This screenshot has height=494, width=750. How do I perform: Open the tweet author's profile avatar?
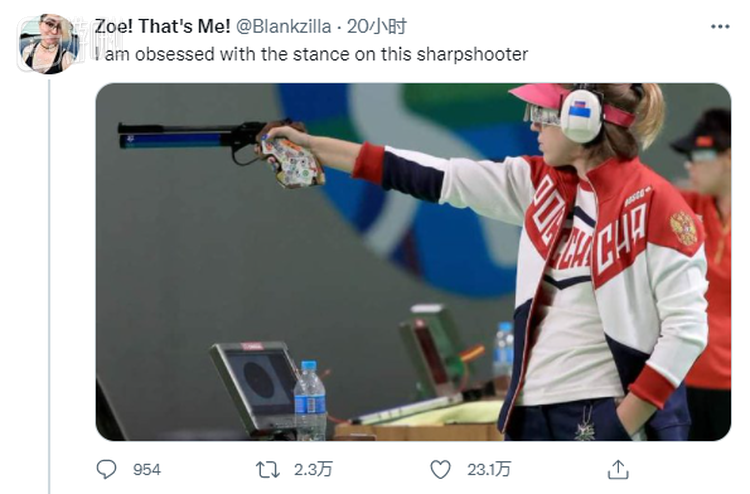point(47,43)
